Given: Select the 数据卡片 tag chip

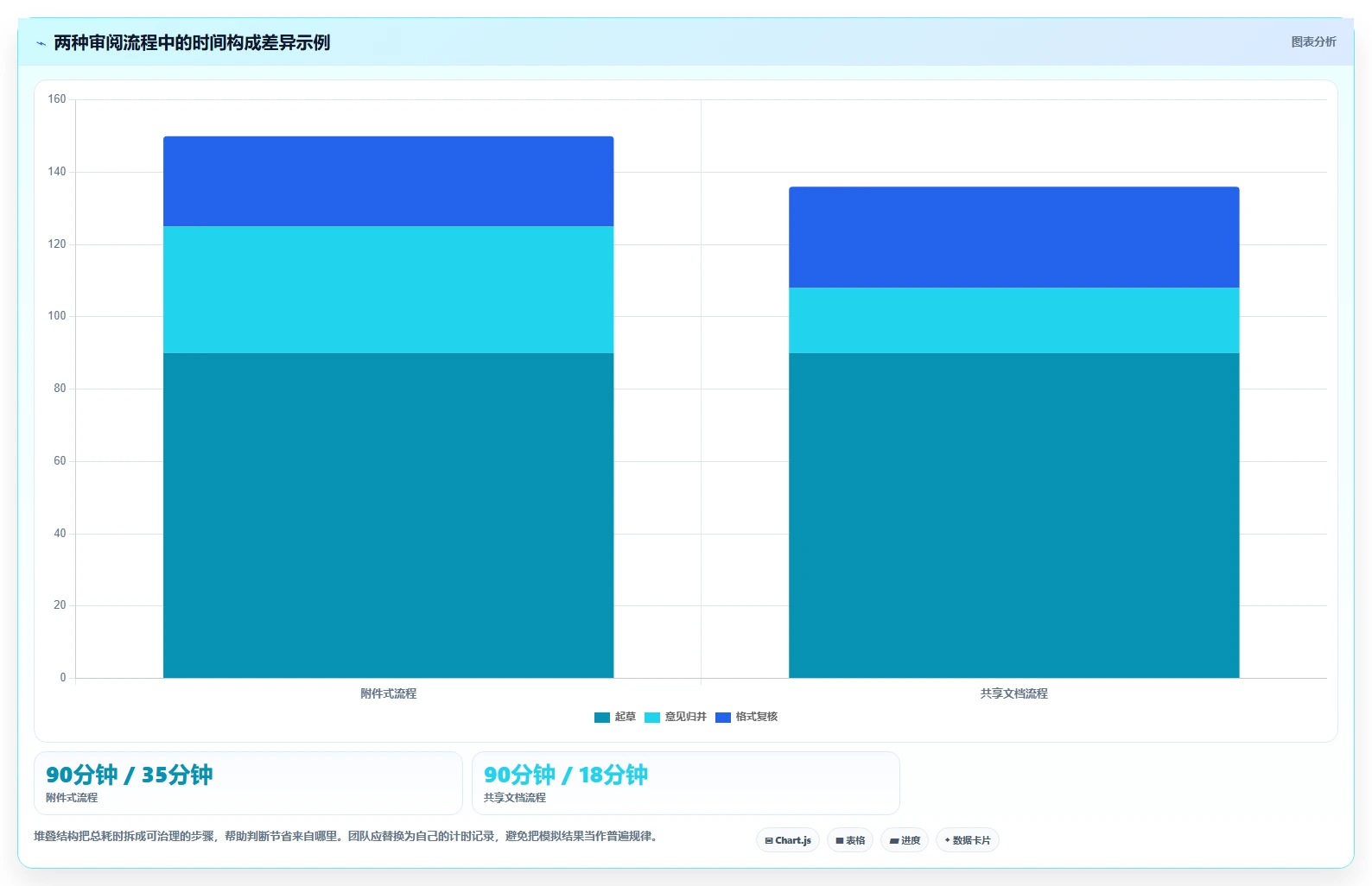Looking at the screenshot, I should pyautogui.click(x=968, y=840).
